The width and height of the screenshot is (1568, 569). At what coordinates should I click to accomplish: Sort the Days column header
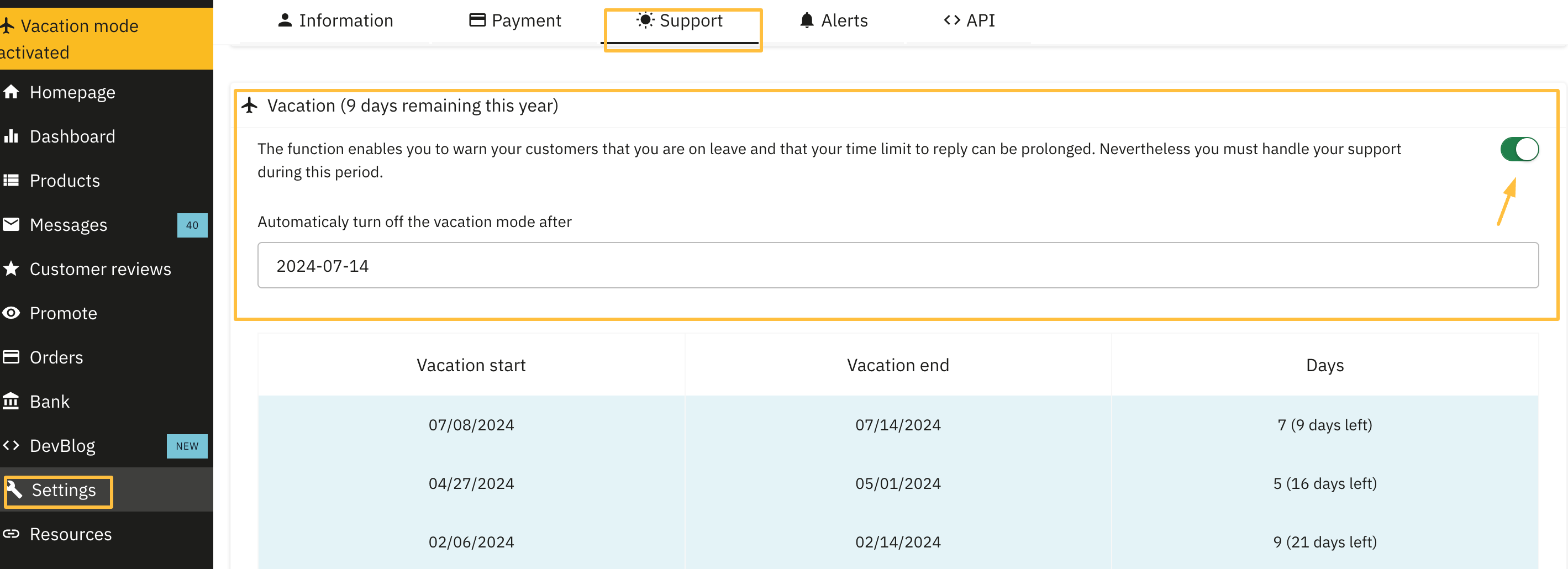click(1324, 365)
